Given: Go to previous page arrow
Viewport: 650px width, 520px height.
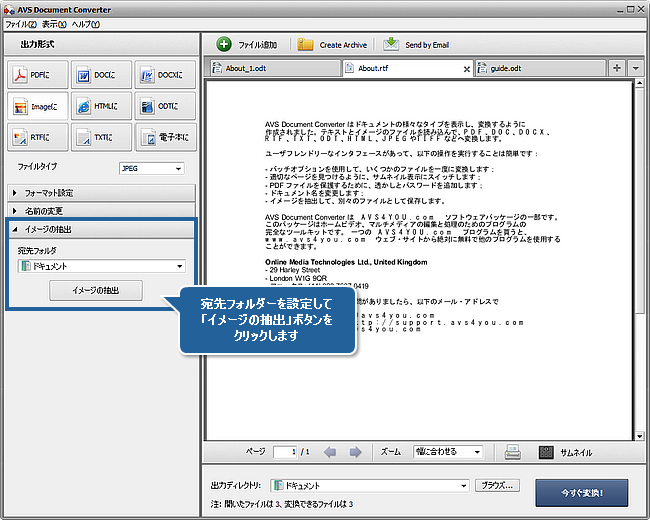Looking at the screenshot, I should point(330,452).
